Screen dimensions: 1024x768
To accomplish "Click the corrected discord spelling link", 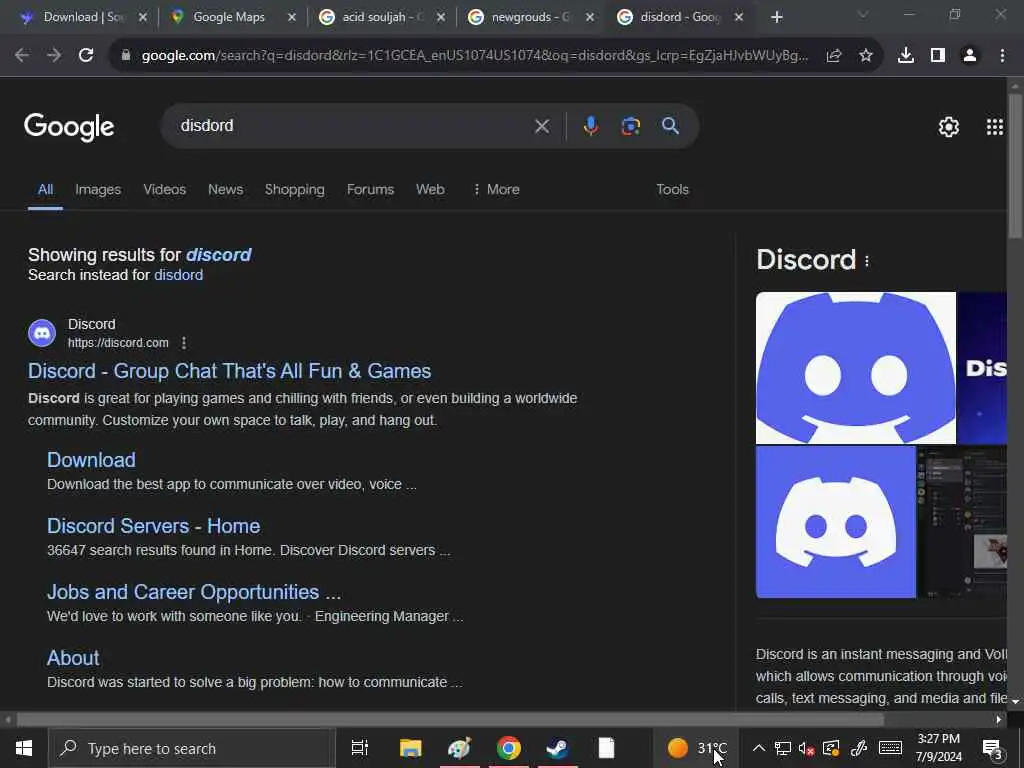I will (218, 255).
